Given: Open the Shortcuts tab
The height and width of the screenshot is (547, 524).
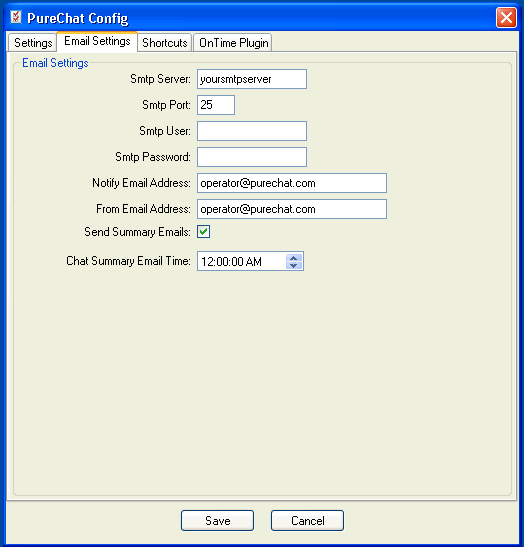Looking at the screenshot, I should click(165, 43).
